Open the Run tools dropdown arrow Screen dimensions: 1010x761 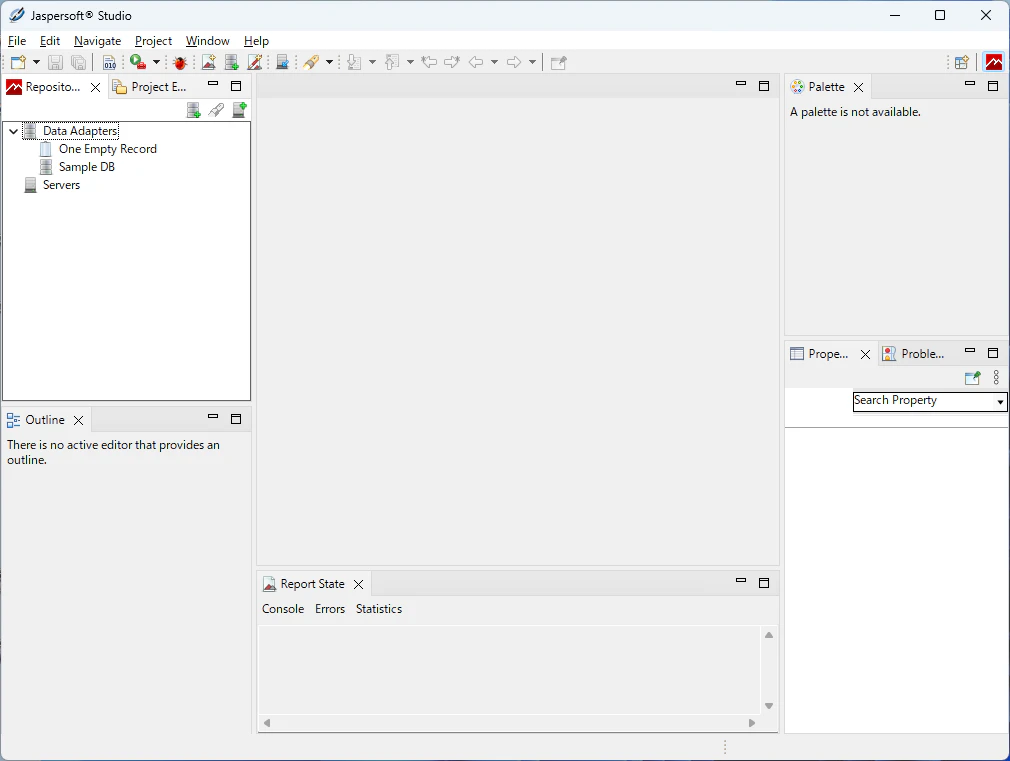(x=156, y=63)
